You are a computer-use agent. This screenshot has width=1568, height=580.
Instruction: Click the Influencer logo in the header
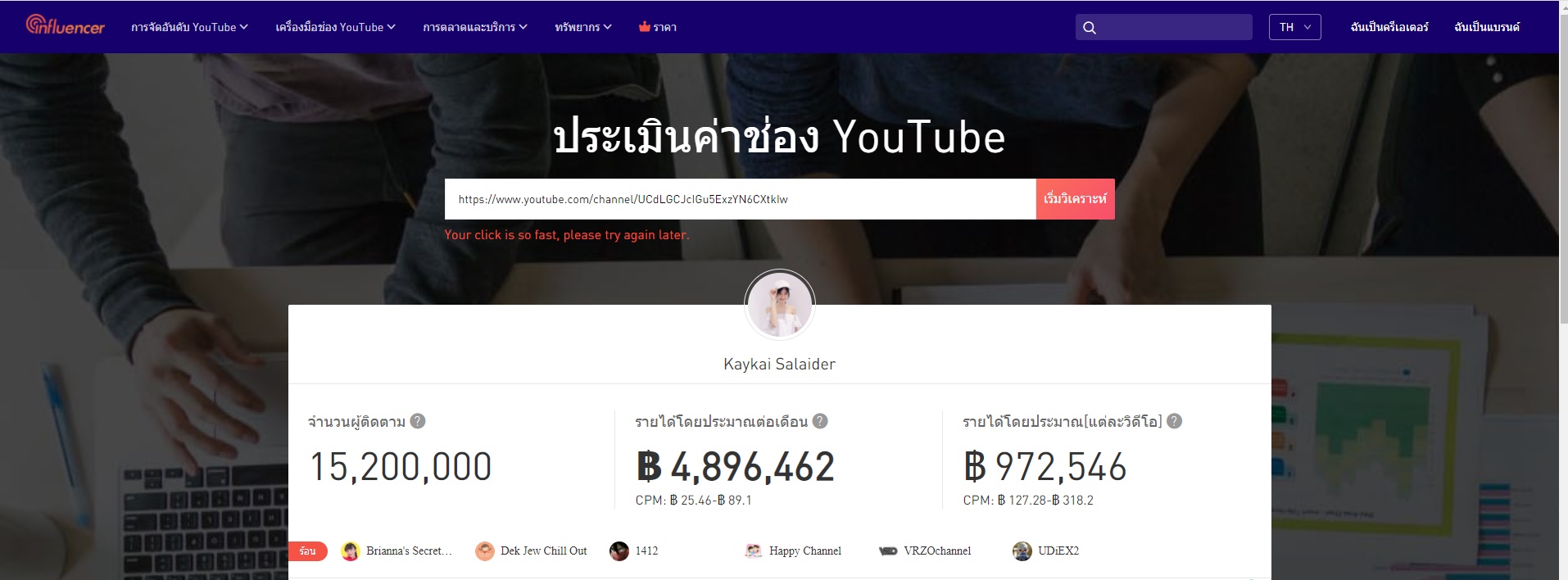(65, 26)
